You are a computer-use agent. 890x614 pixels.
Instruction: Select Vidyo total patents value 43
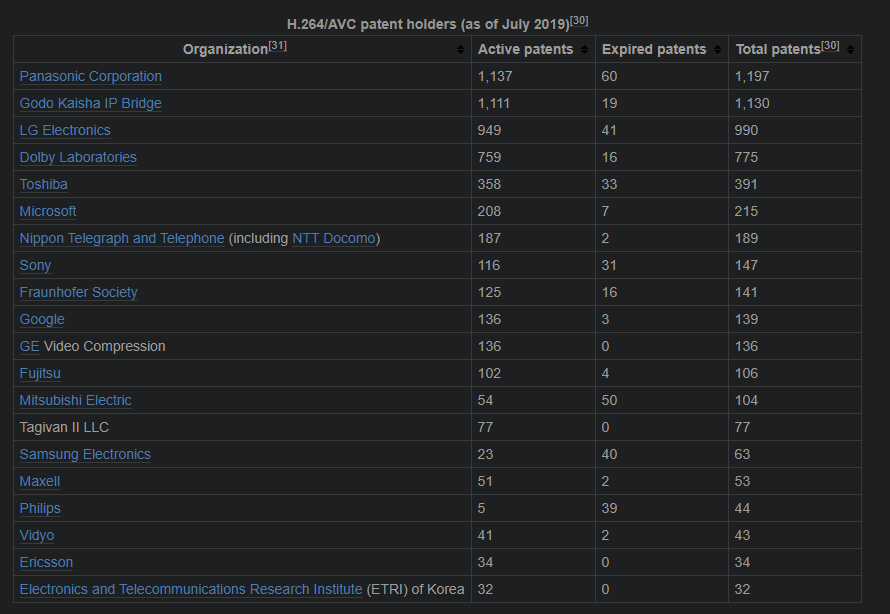[742, 535]
